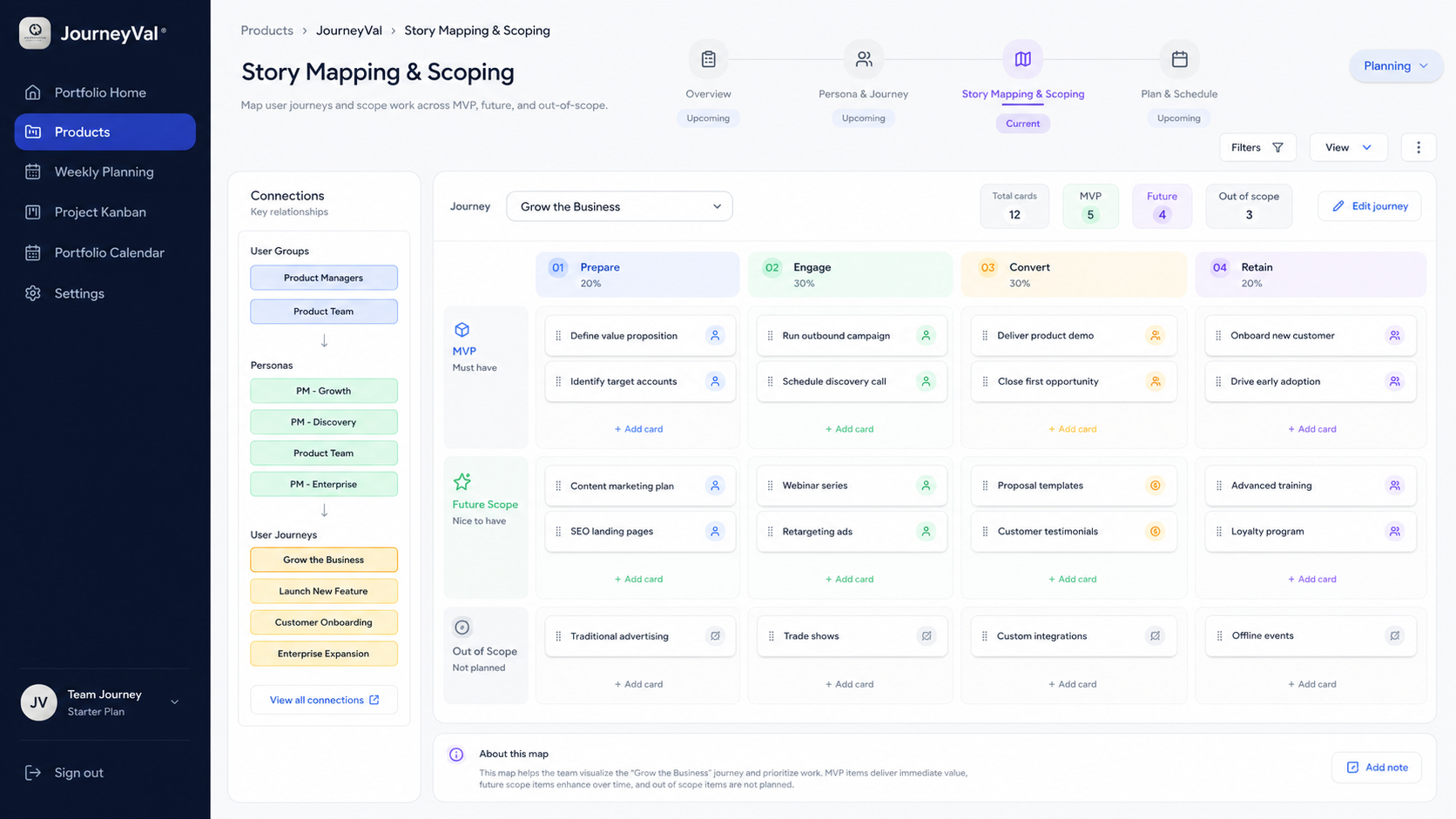Click the excluded icon on Trade shows card
1456x819 pixels.
(926, 635)
